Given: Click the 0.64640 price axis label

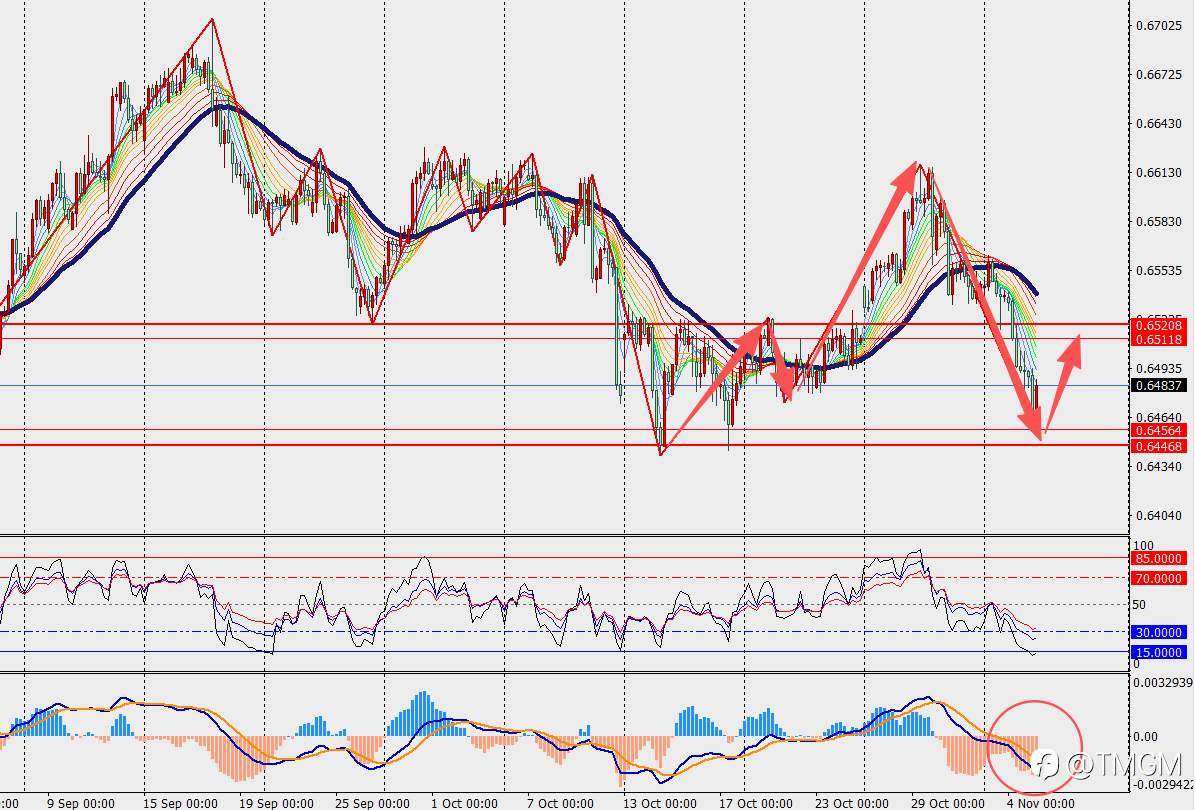Looking at the screenshot, I should click(x=1158, y=418).
